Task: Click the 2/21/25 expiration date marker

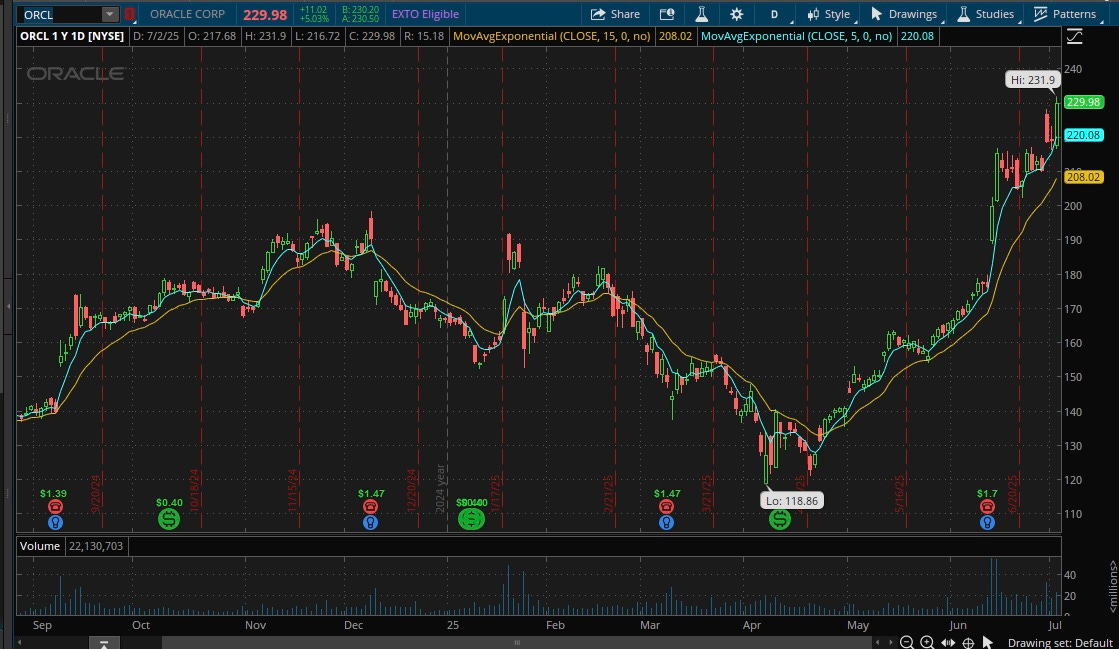Action: point(609,494)
